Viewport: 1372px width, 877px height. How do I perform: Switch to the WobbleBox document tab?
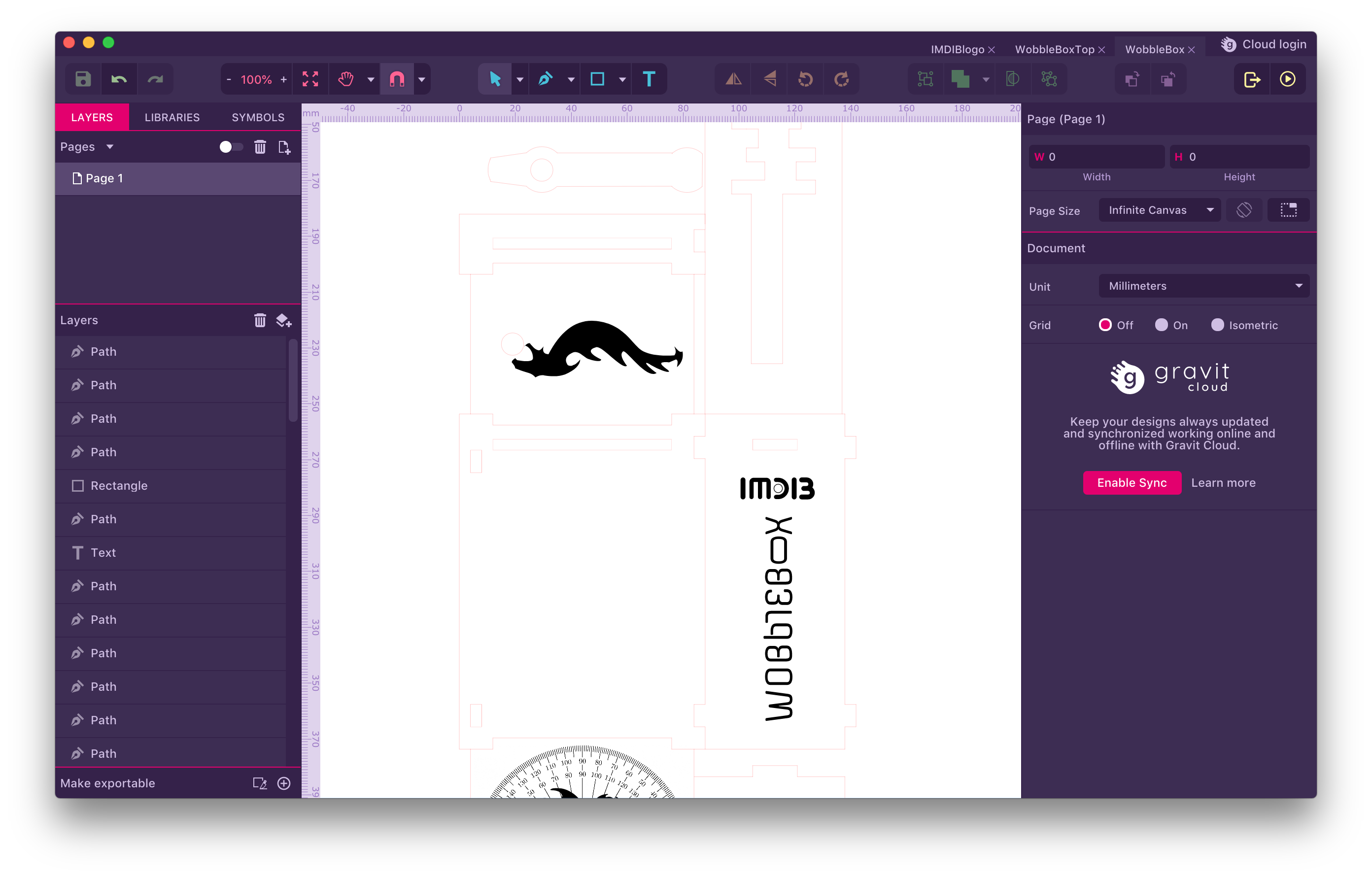(1154, 50)
